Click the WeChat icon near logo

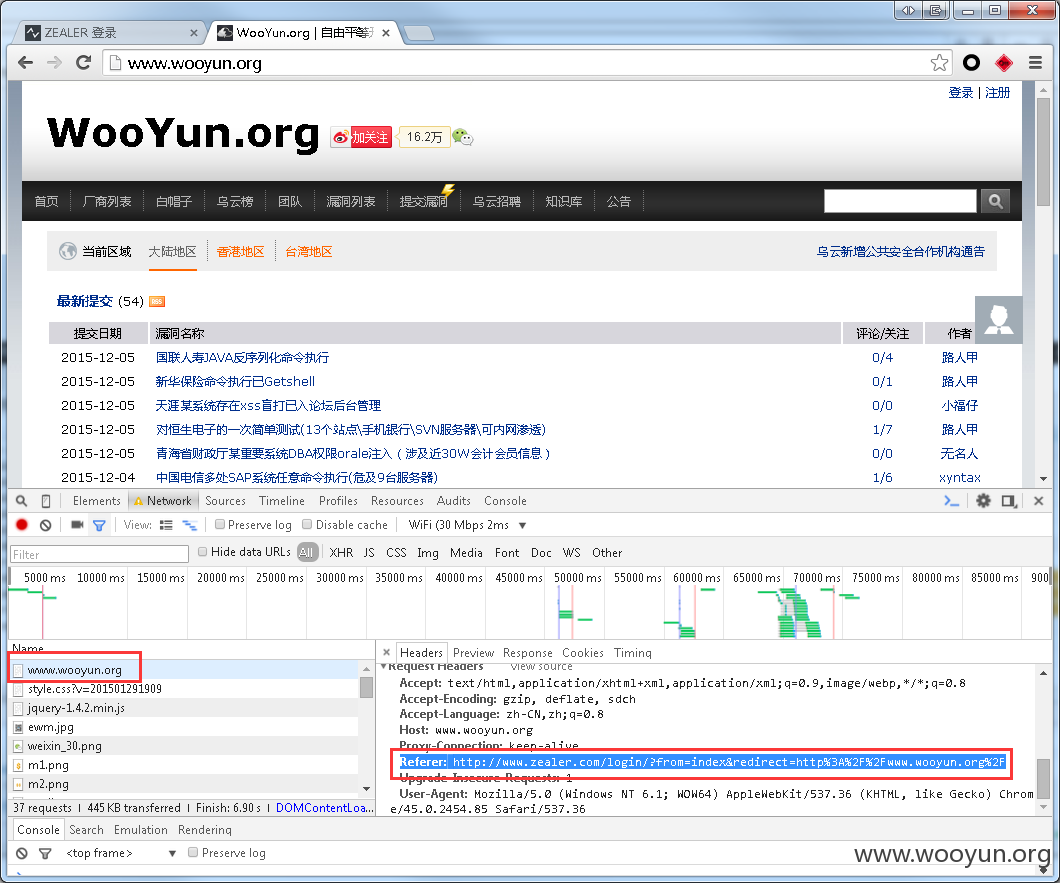click(x=462, y=137)
